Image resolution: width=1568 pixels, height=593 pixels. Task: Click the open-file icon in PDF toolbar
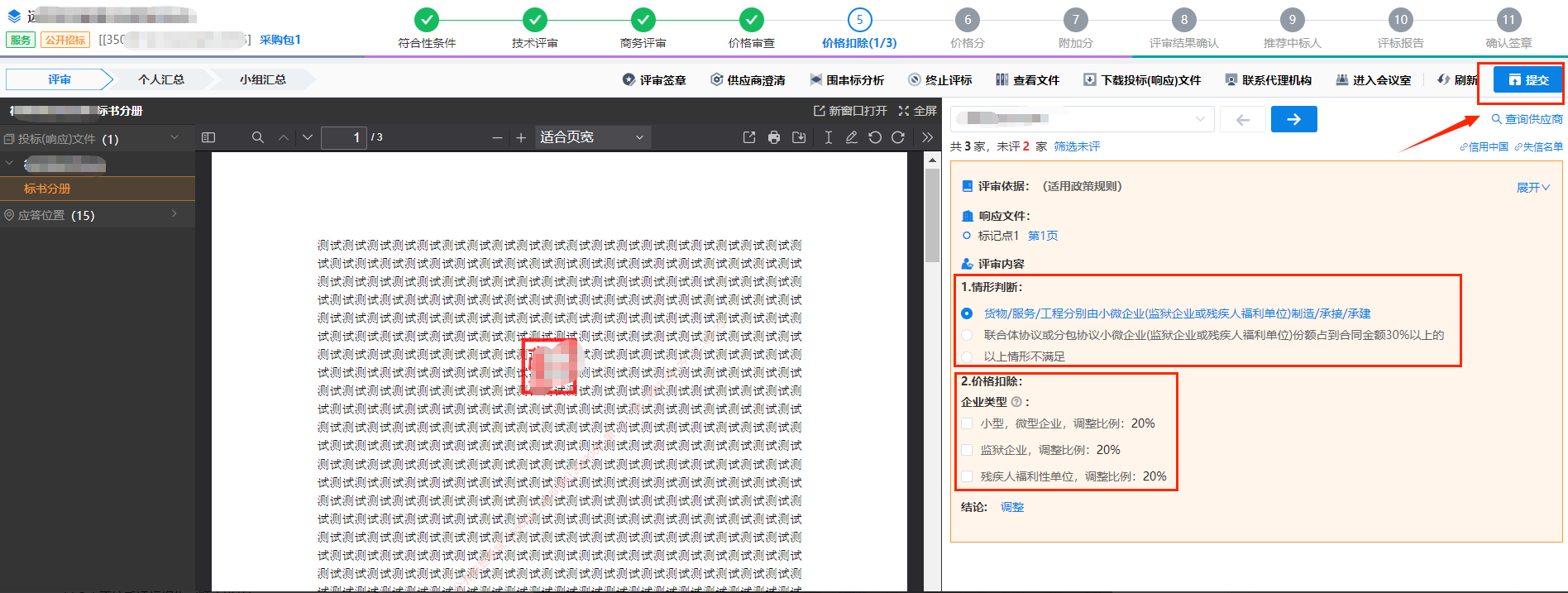pyautogui.click(x=749, y=137)
